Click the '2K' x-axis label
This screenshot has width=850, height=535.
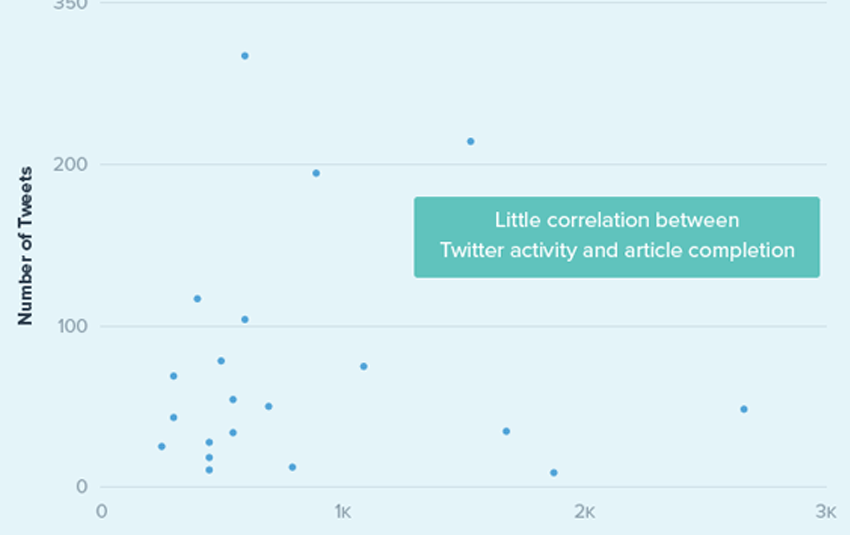(x=584, y=512)
